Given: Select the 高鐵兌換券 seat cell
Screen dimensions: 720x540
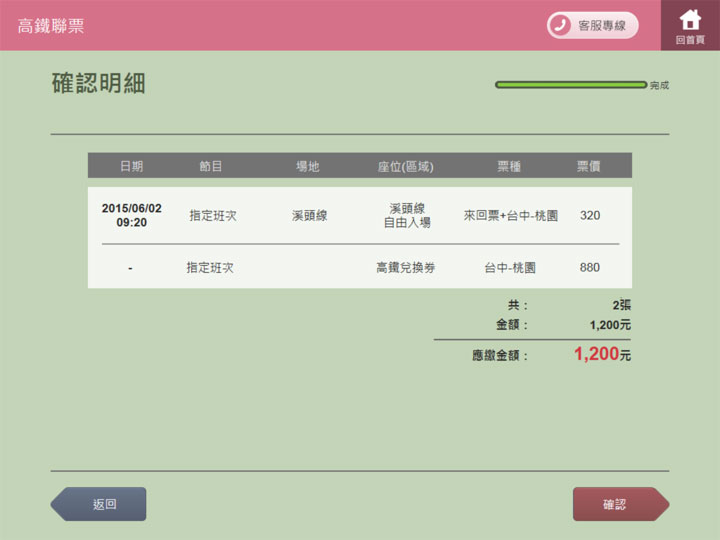Looking at the screenshot, I should (405, 268).
